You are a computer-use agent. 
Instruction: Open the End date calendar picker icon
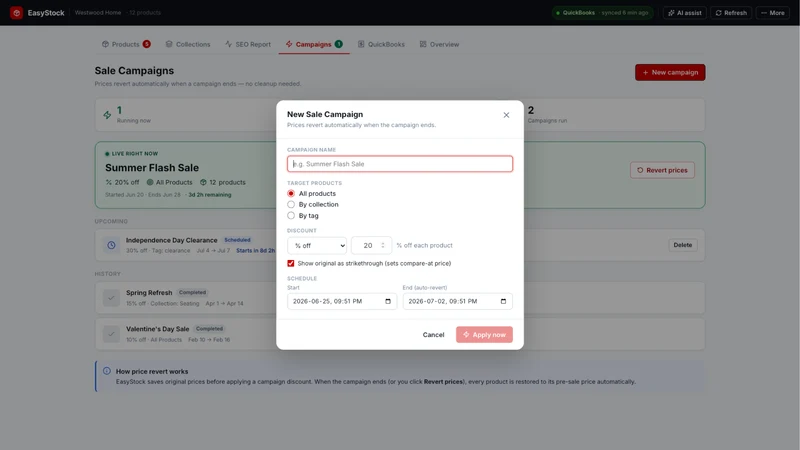tap(503, 301)
